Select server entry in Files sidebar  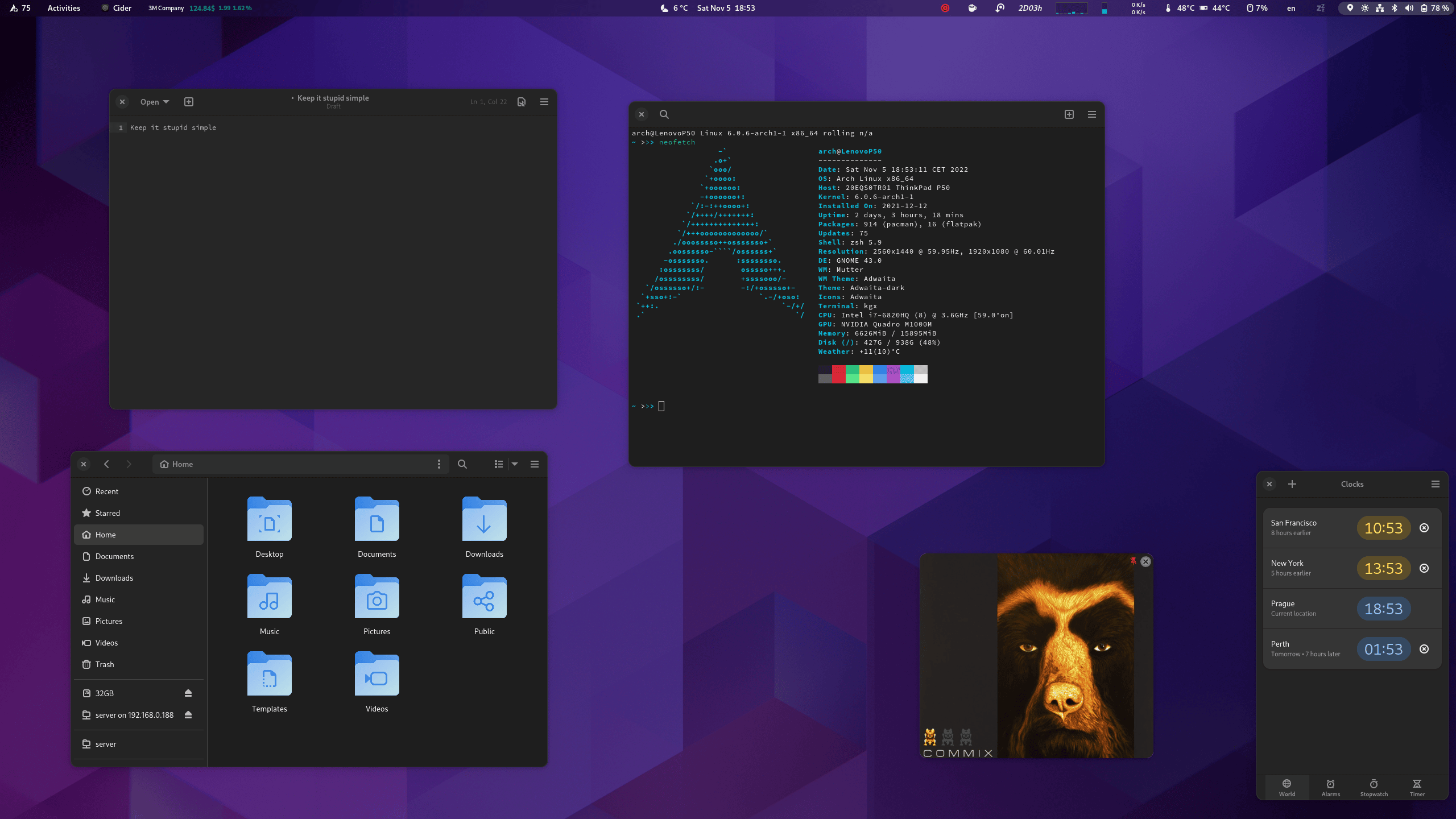139,744
